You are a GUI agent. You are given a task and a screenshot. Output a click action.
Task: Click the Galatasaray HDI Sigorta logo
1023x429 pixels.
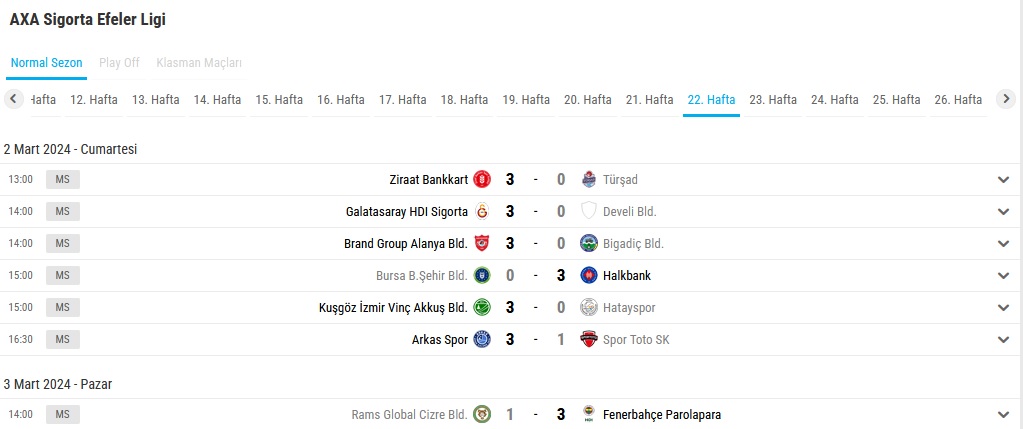tap(482, 211)
